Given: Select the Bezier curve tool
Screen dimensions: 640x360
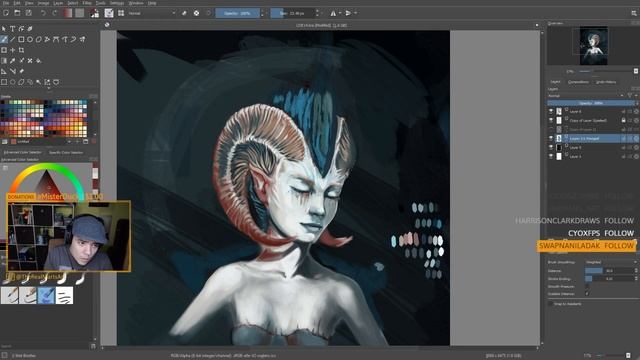Looking at the screenshot, I should click(56, 39).
